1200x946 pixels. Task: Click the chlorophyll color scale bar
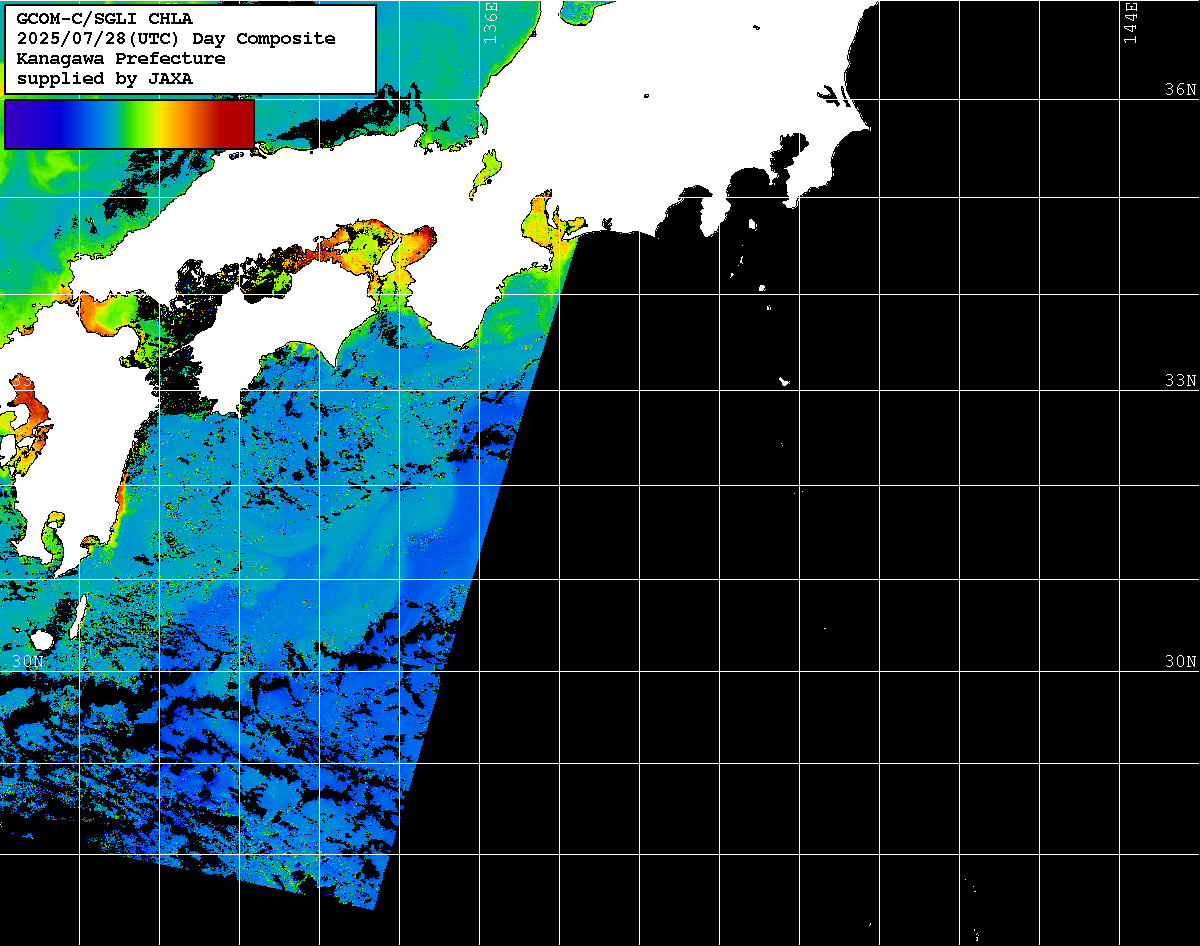129,124
